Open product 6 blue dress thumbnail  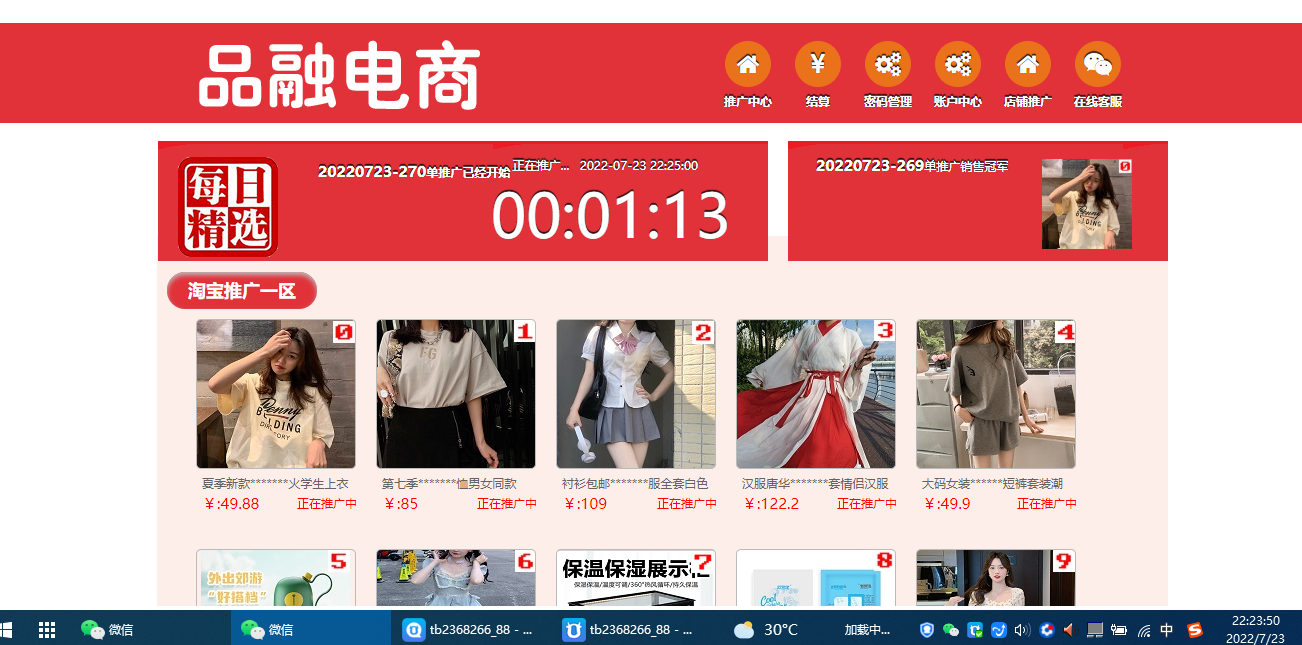click(x=456, y=578)
